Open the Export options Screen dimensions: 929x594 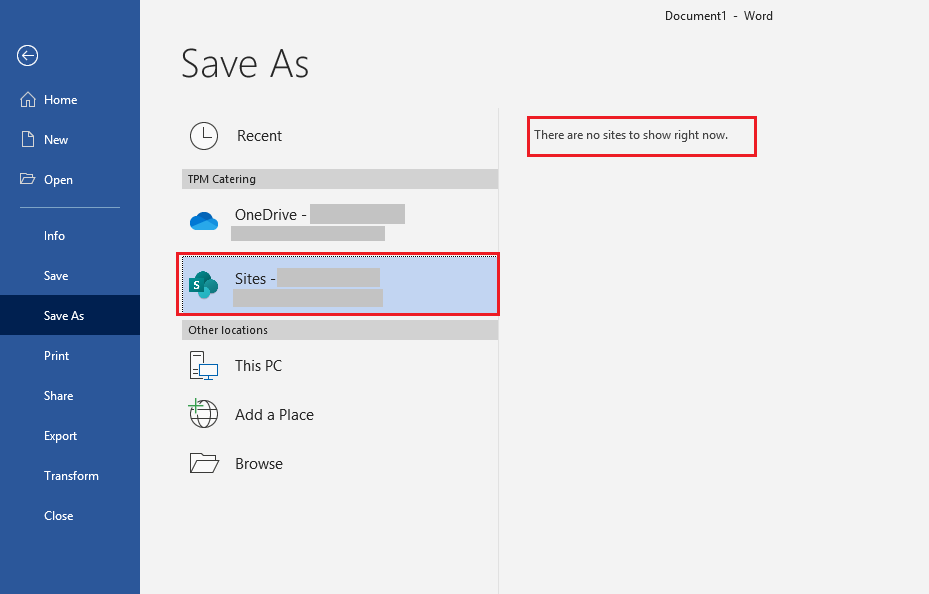[60, 435]
